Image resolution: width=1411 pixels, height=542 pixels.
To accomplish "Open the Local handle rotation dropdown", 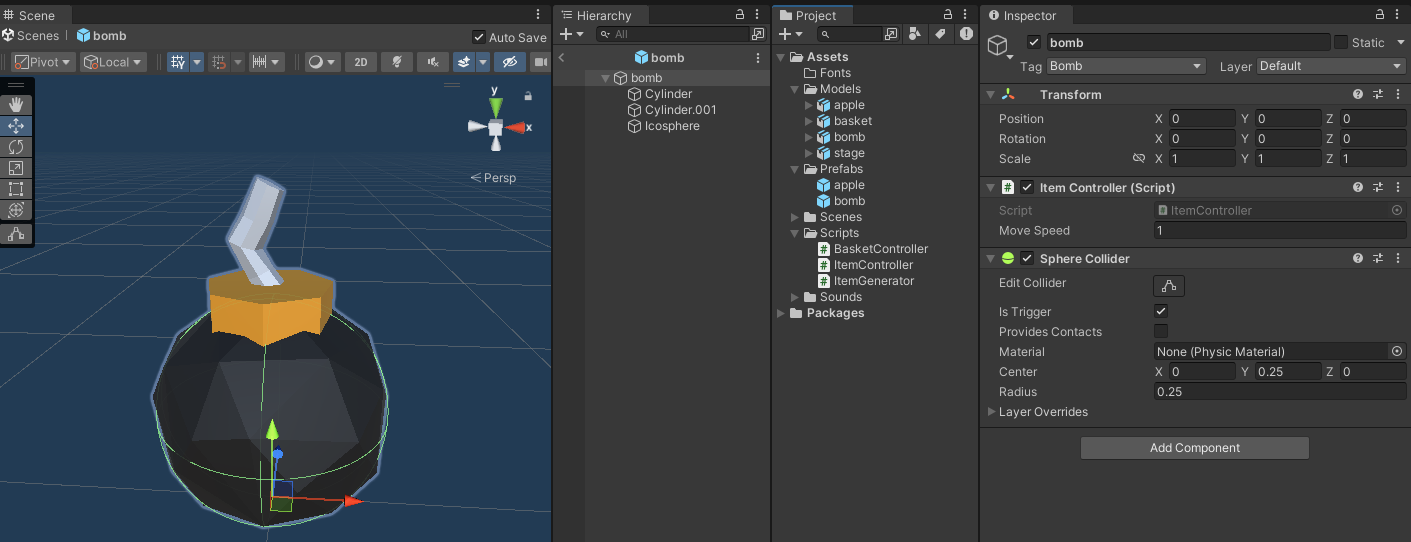I will click(113, 62).
